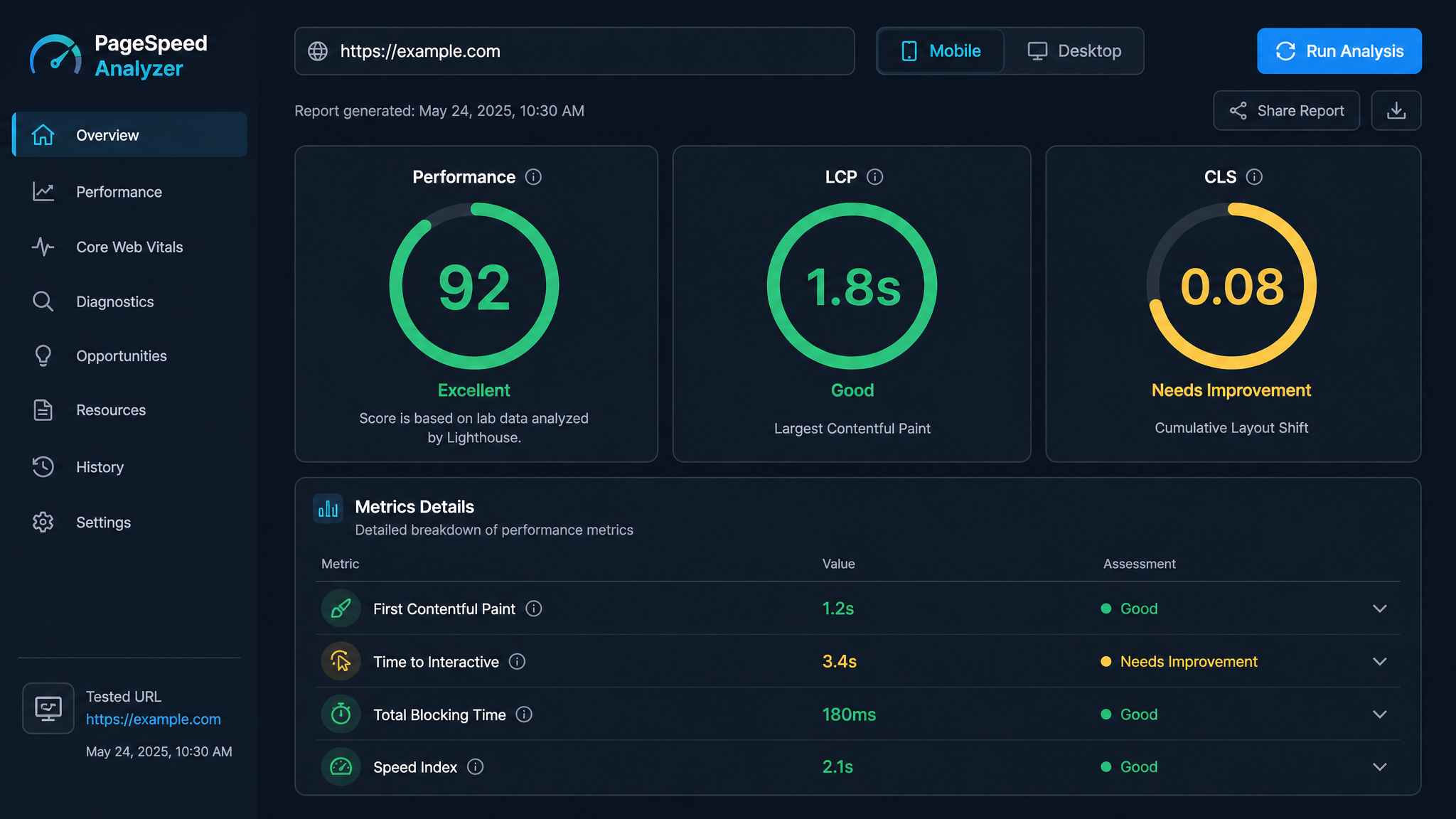Switch to Mobile device mode

coord(941,51)
